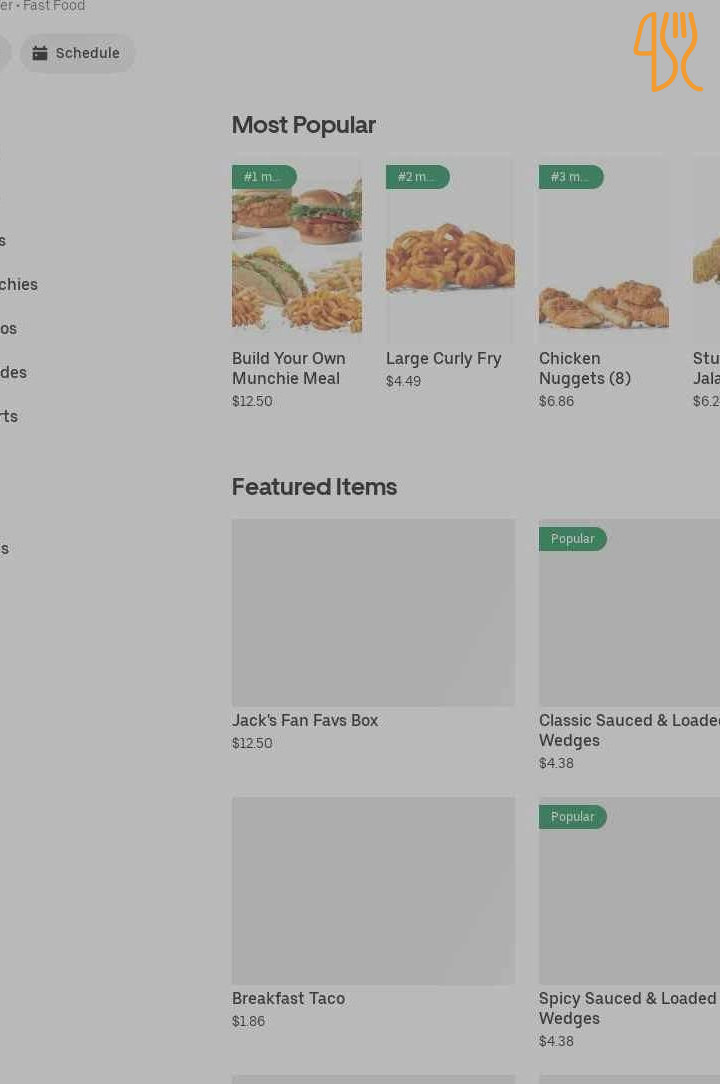
Task: Click Popular badge on Spicy Sauced Wedges
Action: 573,817
